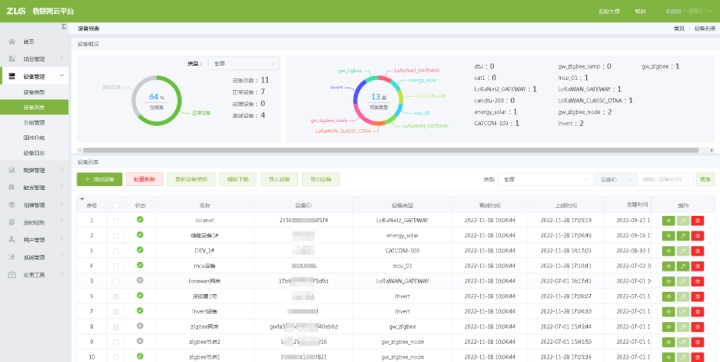Click red delete icon for row 2

pyautogui.click(x=697, y=236)
